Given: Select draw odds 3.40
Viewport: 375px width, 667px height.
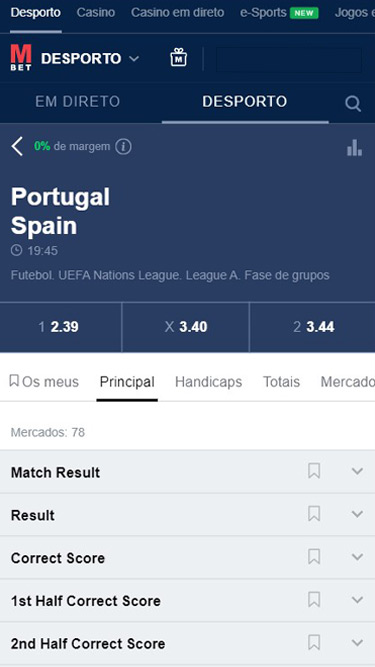Looking at the screenshot, I should (186, 327).
